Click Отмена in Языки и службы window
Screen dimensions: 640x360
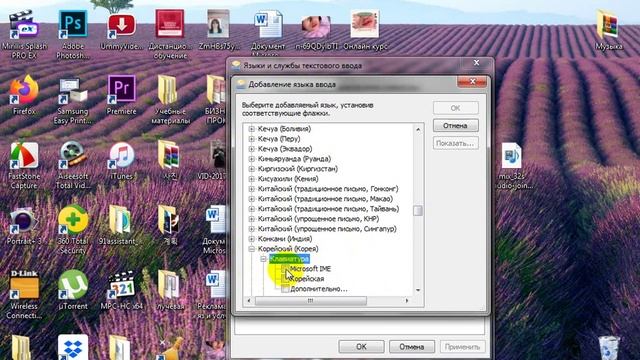411,347
